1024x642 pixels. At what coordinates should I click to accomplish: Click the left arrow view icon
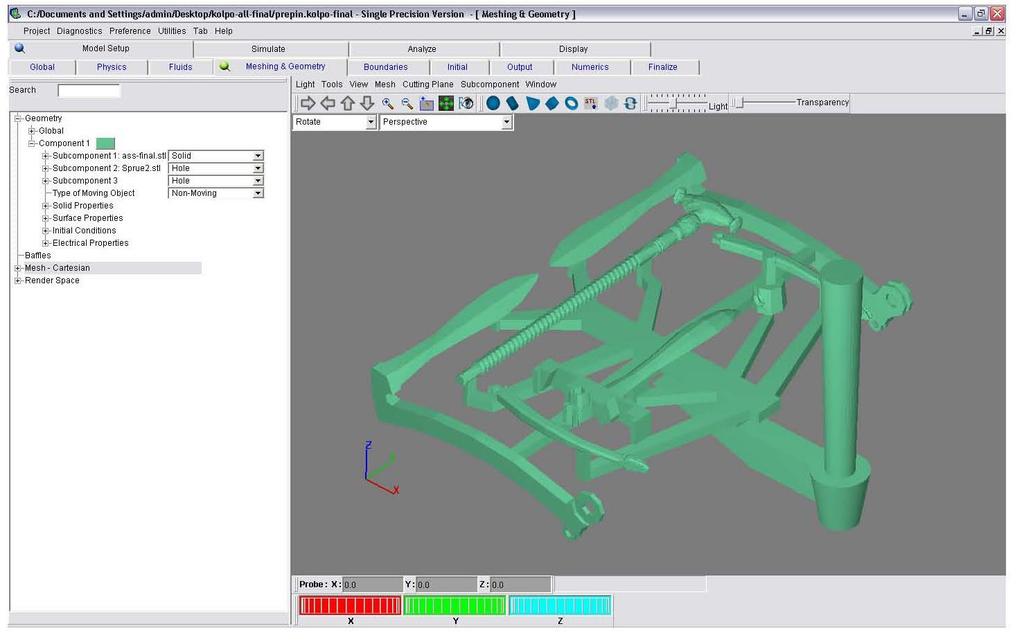[328, 103]
